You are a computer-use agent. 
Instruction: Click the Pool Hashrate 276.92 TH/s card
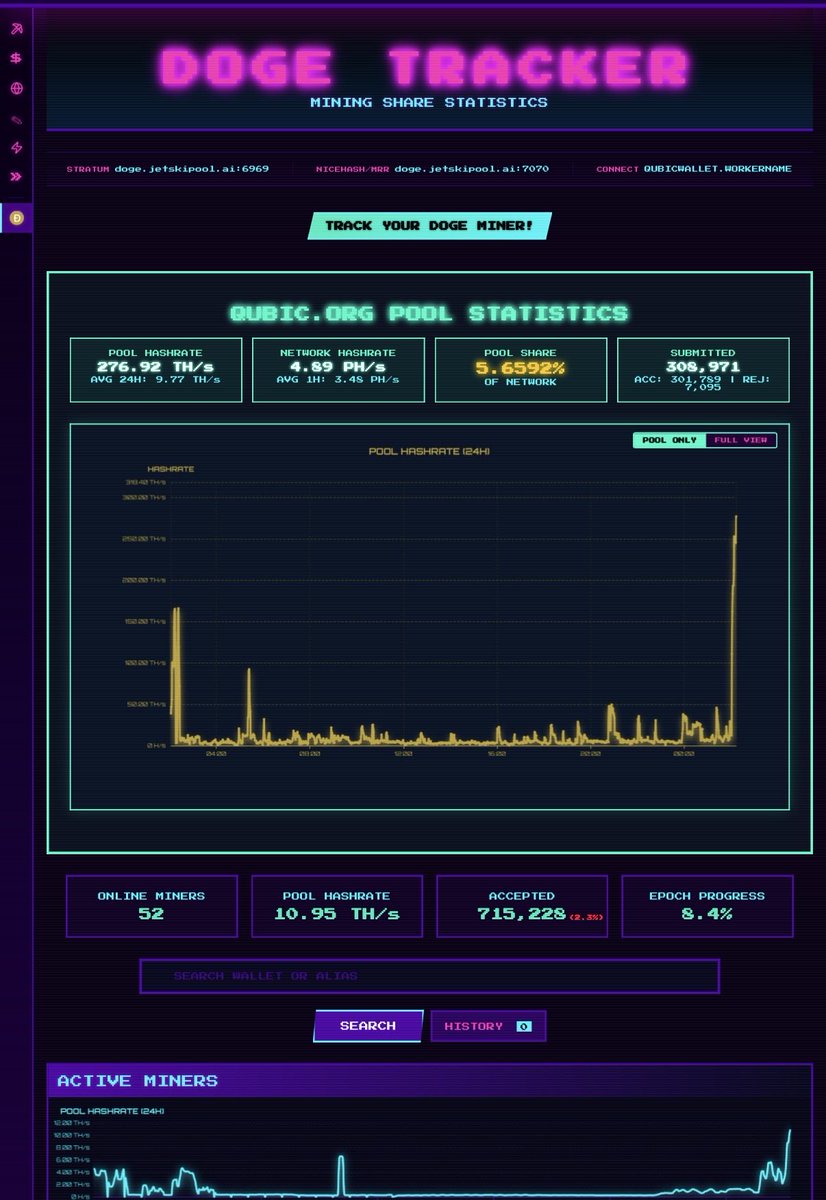156,370
